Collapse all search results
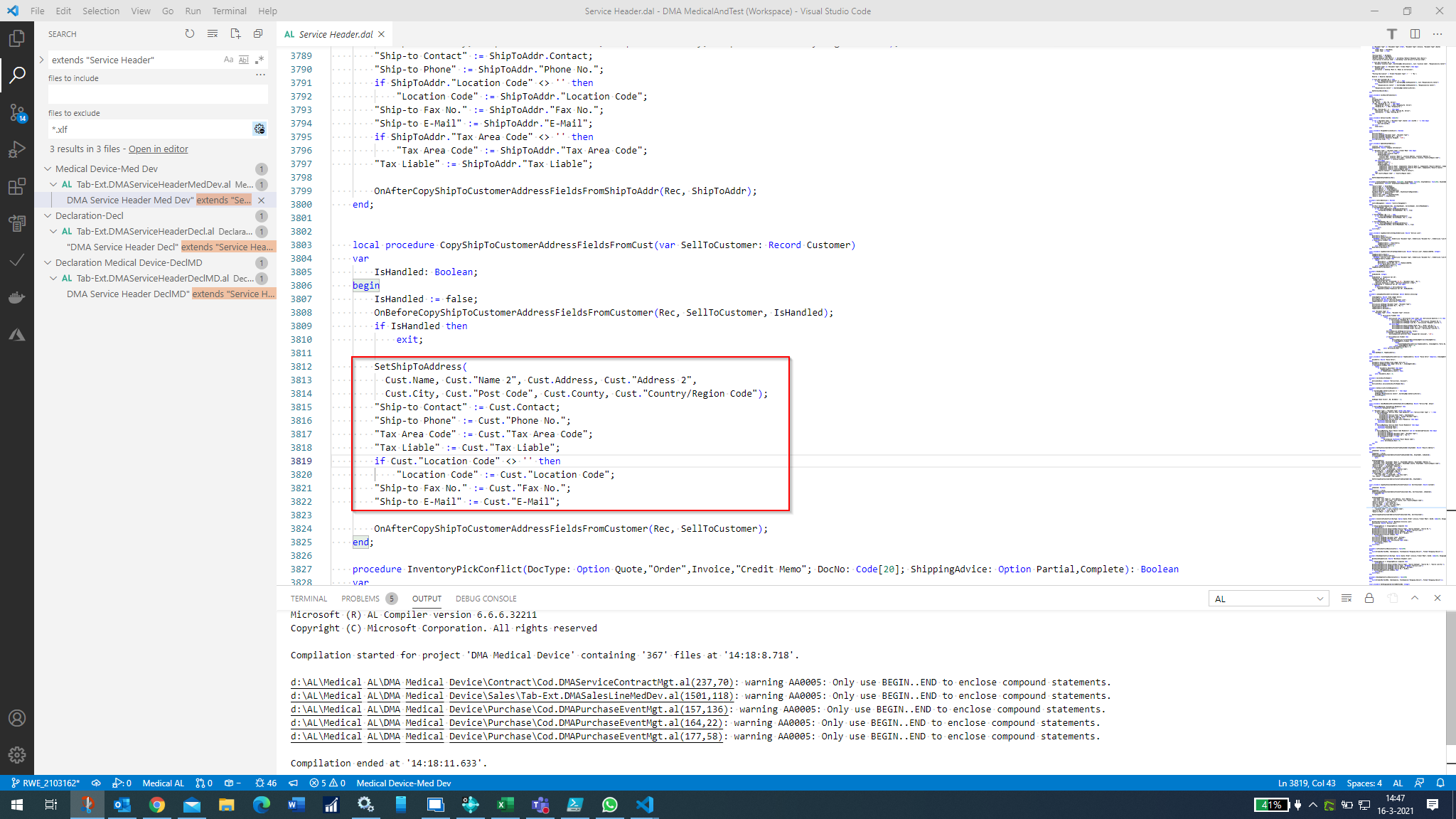1456x819 pixels. coord(258,33)
